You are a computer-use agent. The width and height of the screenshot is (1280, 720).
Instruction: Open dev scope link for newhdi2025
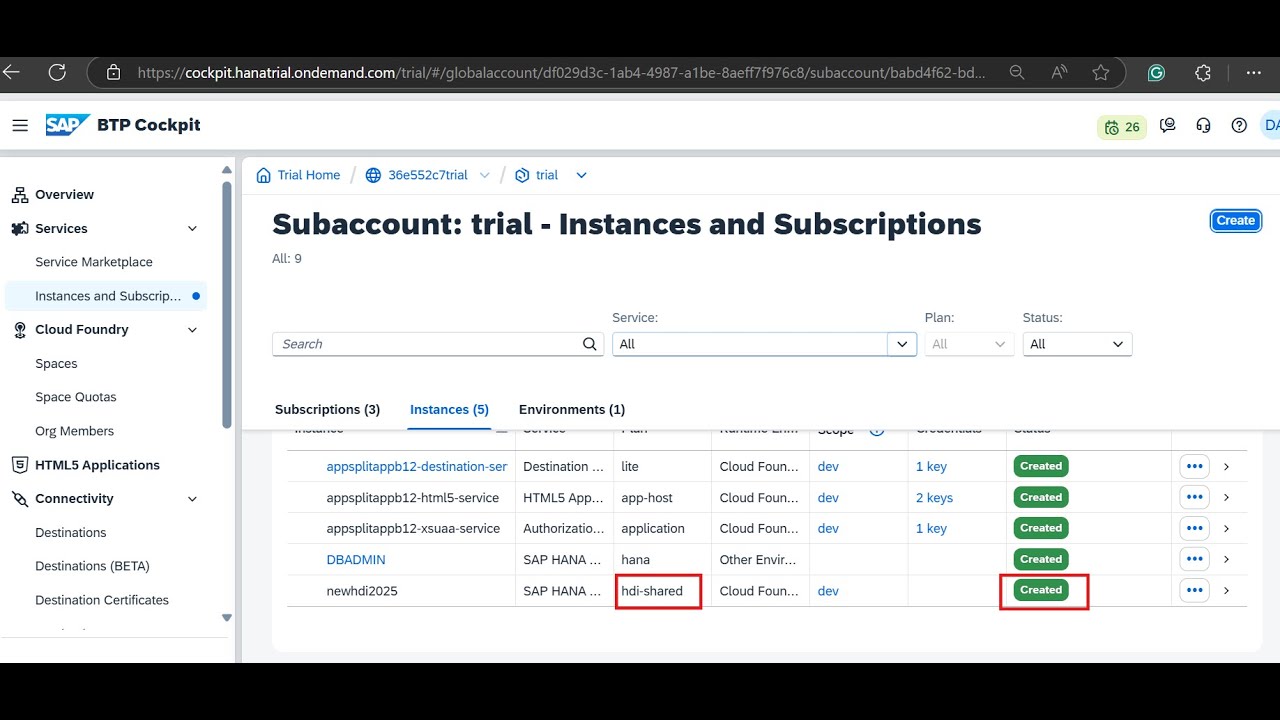[x=828, y=591]
